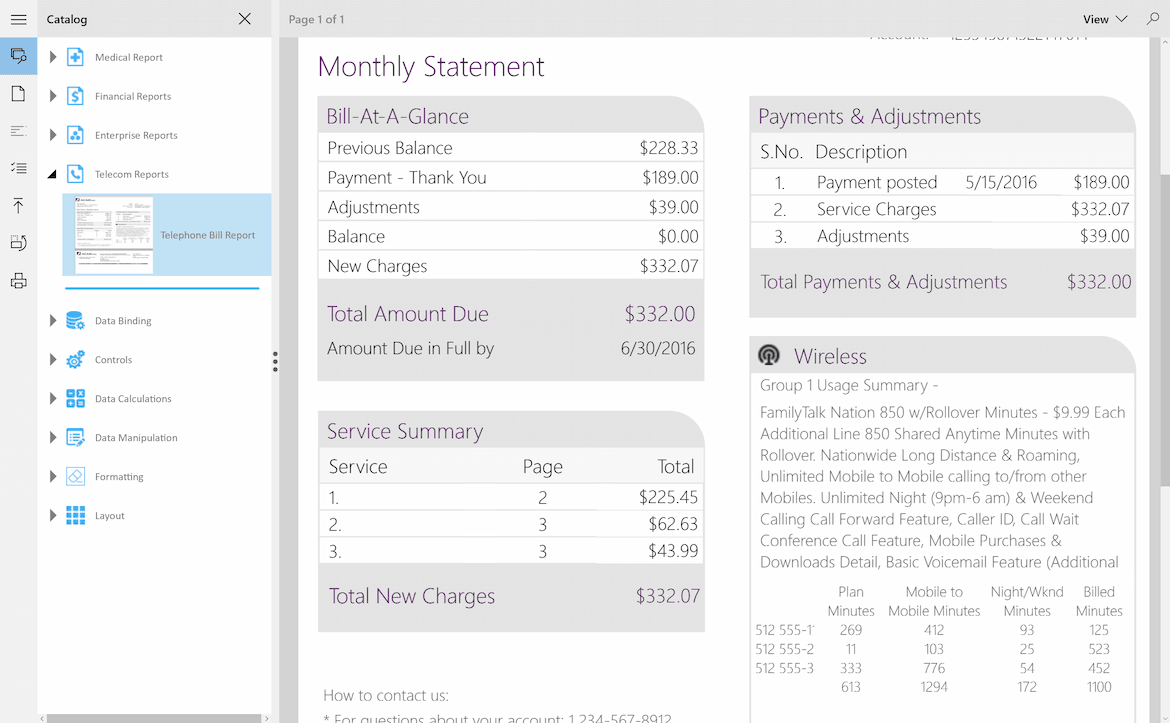This screenshot has height=723, width=1170.
Task: Open the text-lines outline icon in the sidebar
Action: (19, 131)
